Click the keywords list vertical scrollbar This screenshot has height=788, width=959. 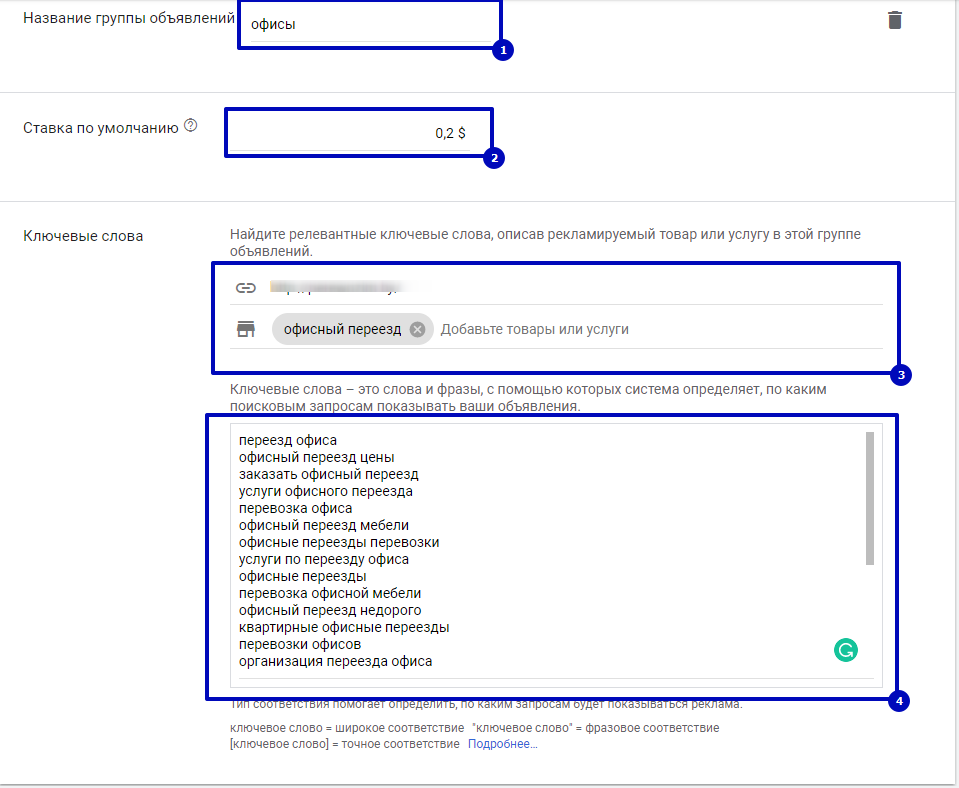(870, 498)
